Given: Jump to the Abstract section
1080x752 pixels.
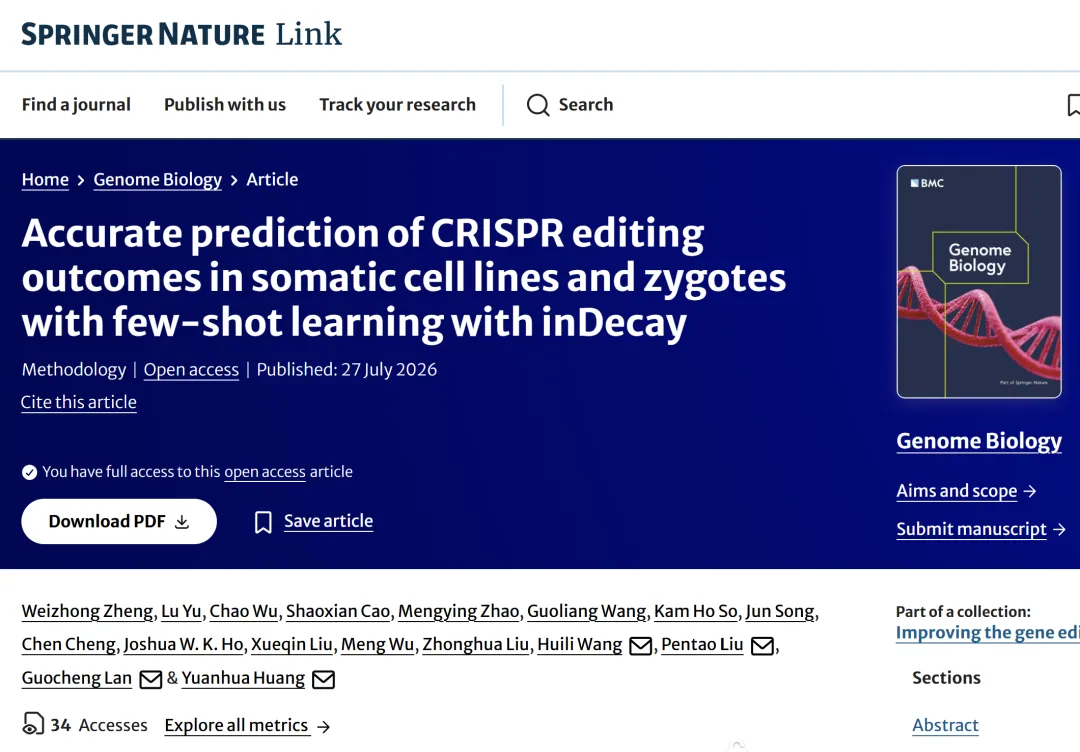Looking at the screenshot, I should click(x=945, y=725).
